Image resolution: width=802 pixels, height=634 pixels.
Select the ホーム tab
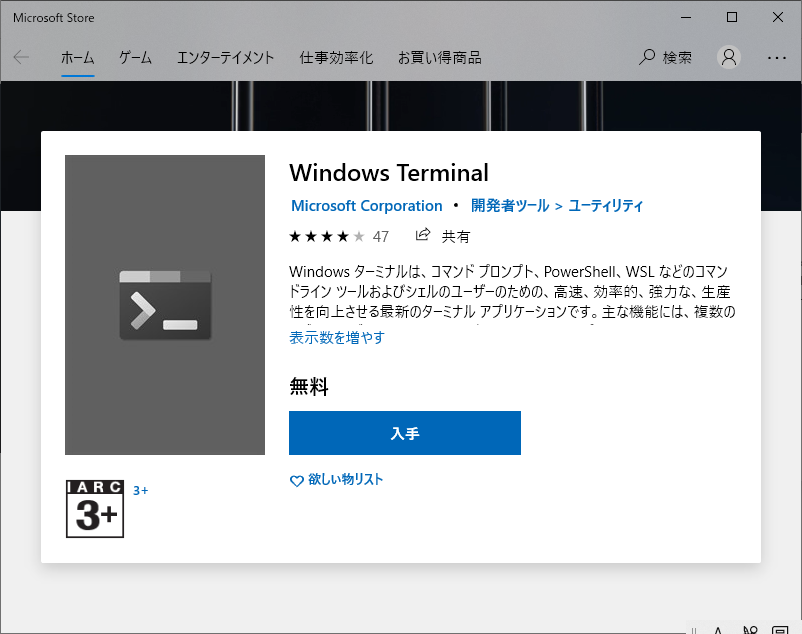(x=77, y=57)
